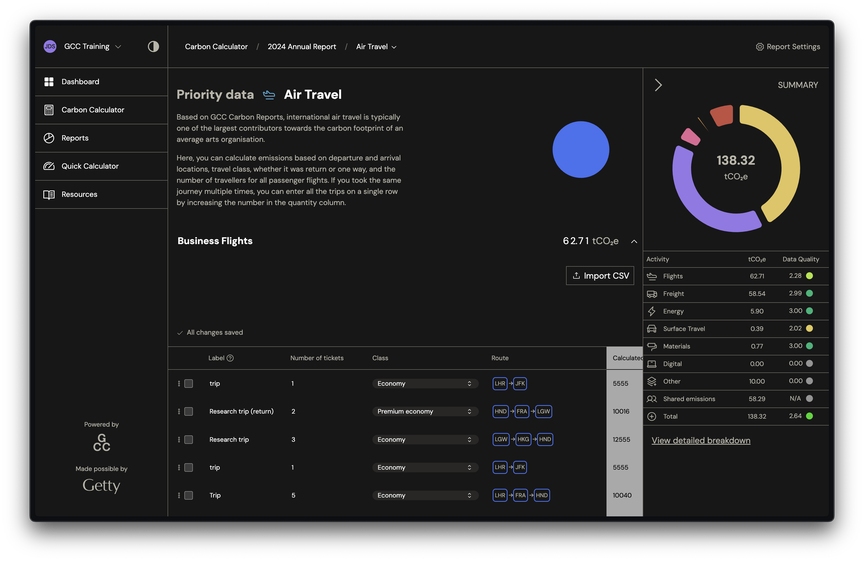Open class dropdown in Trip 5-ticket row
864x561 pixels.
[423, 495]
